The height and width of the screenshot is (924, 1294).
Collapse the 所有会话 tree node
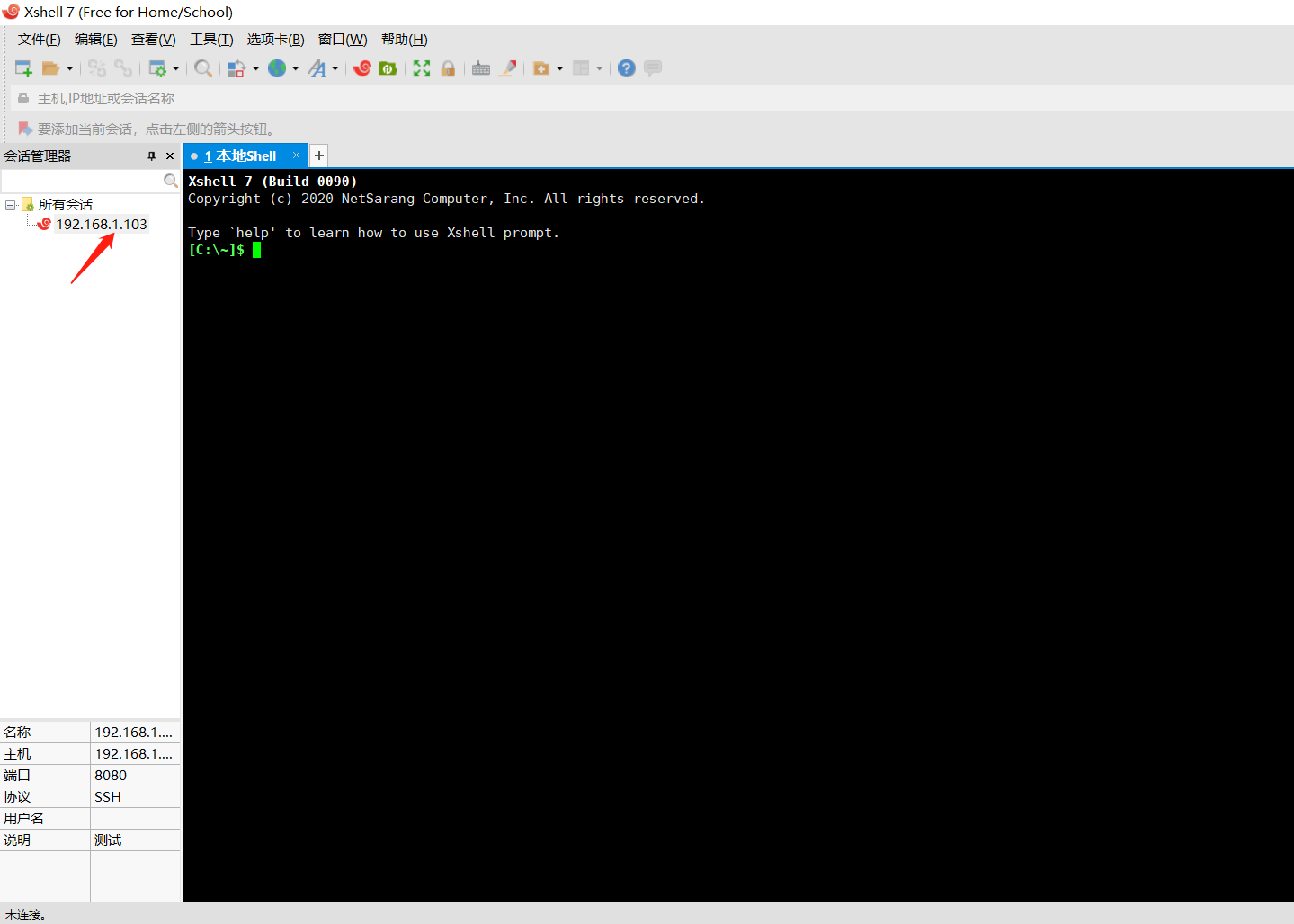pyautogui.click(x=10, y=205)
